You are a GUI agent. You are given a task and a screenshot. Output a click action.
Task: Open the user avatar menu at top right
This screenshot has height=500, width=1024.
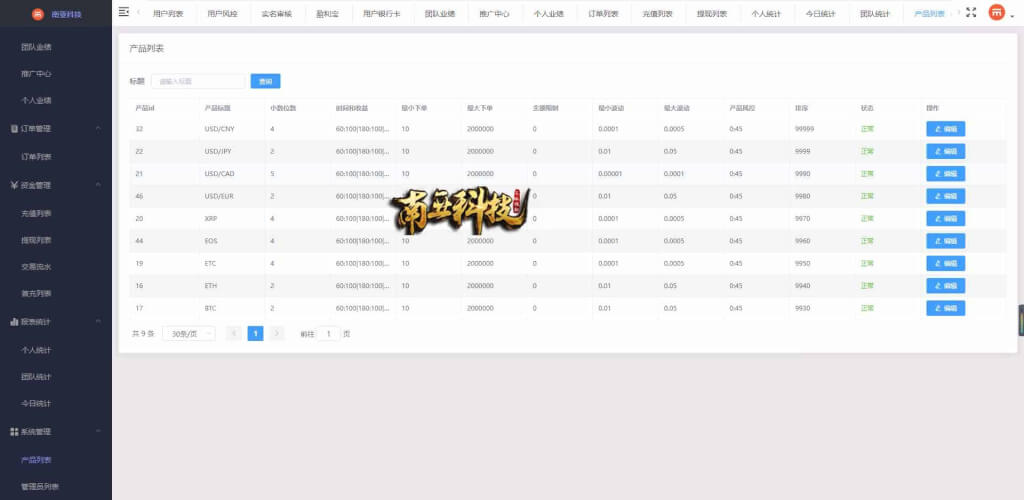(x=997, y=12)
